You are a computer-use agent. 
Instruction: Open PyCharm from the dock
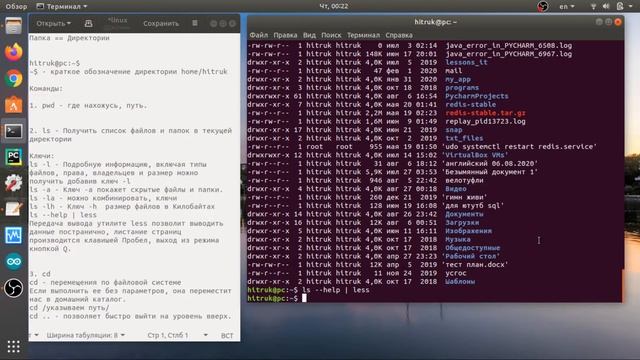click(13, 157)
